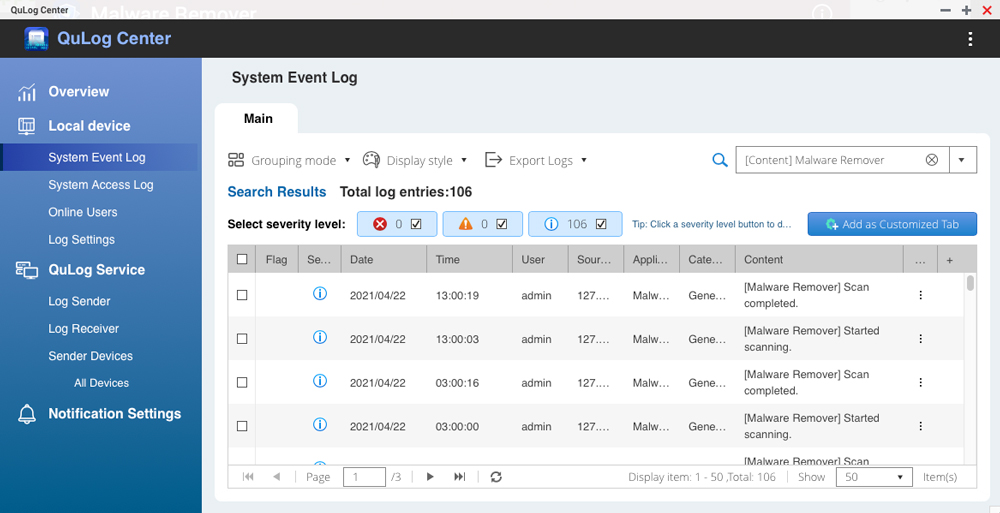The width and height of the screenshot is (1000, 513).
Task: Click the info severity icon showing 106
Action: (551, 224)
